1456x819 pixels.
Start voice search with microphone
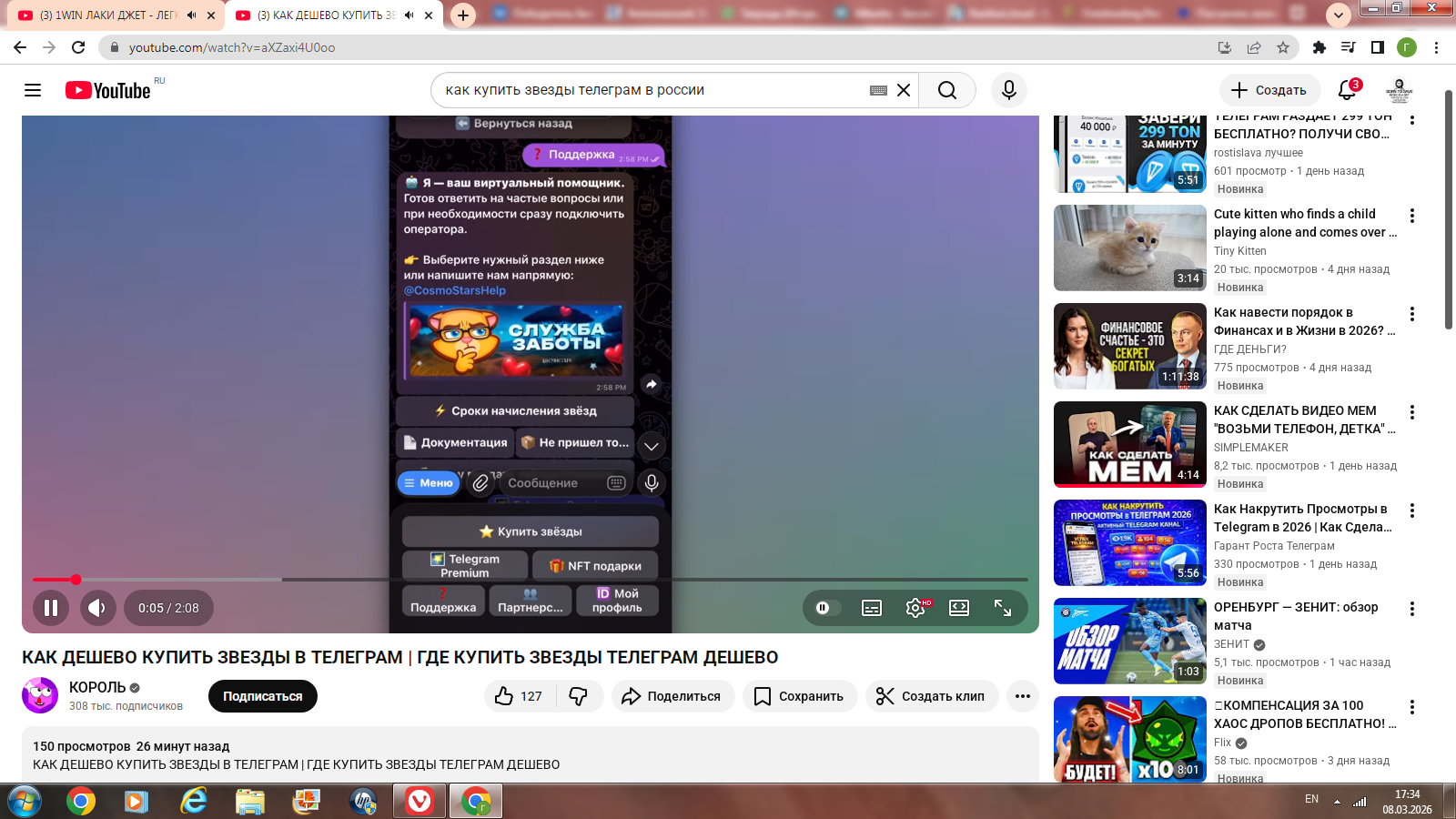click(x=1009, y=90)
